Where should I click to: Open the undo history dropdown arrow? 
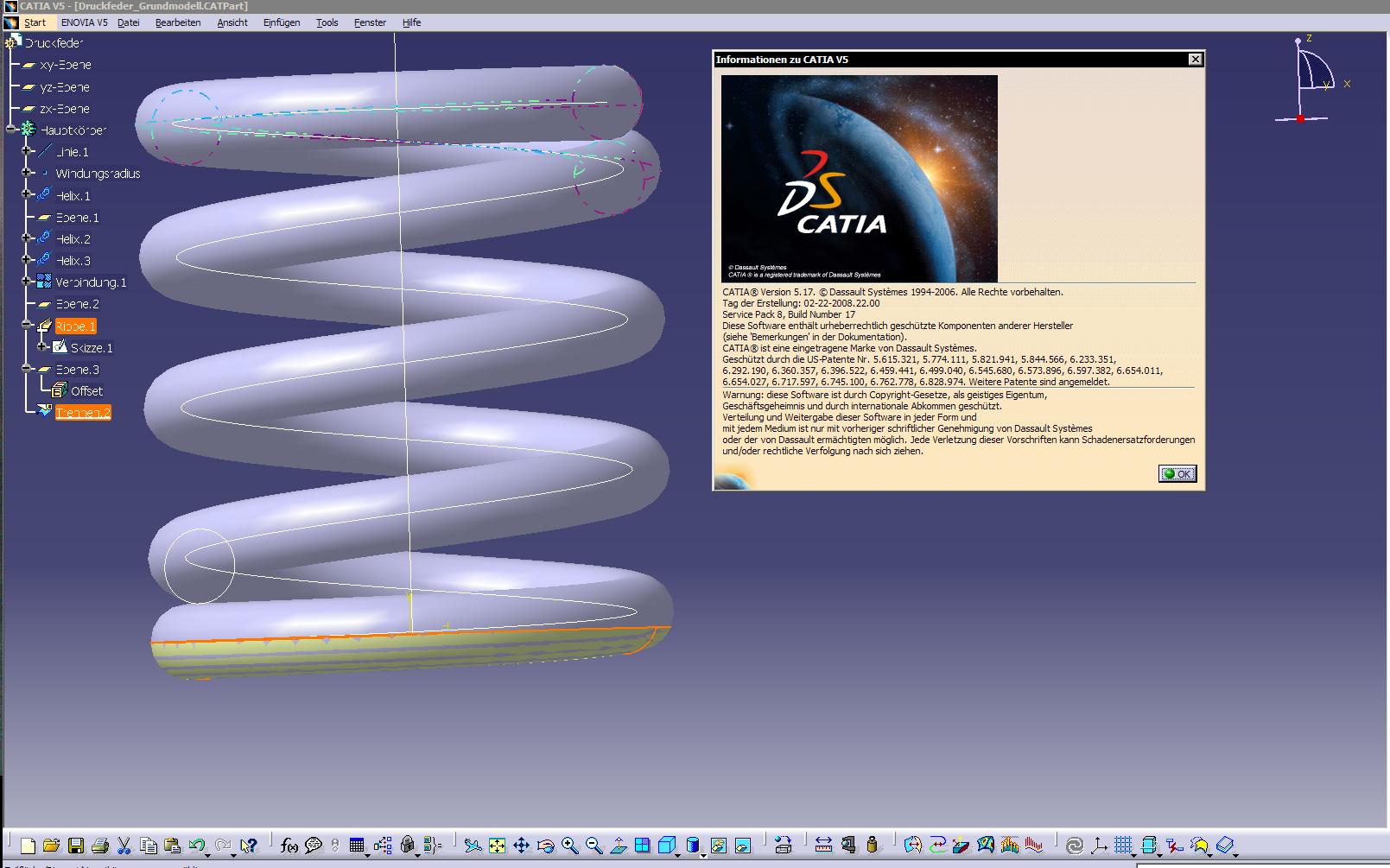coord(208,854)
